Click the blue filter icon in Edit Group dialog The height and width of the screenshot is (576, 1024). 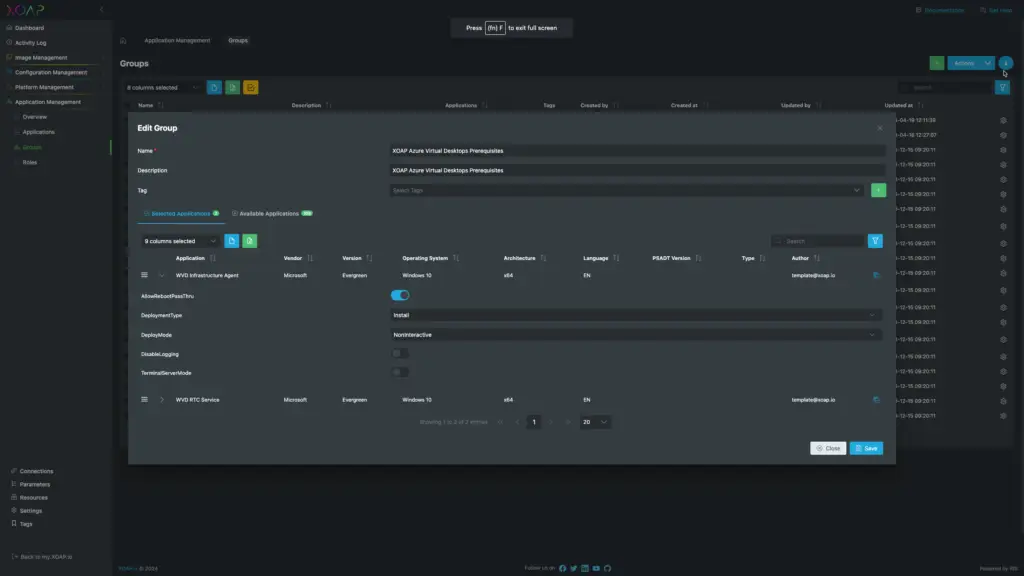pyautogui.click(x=875, y=241)
